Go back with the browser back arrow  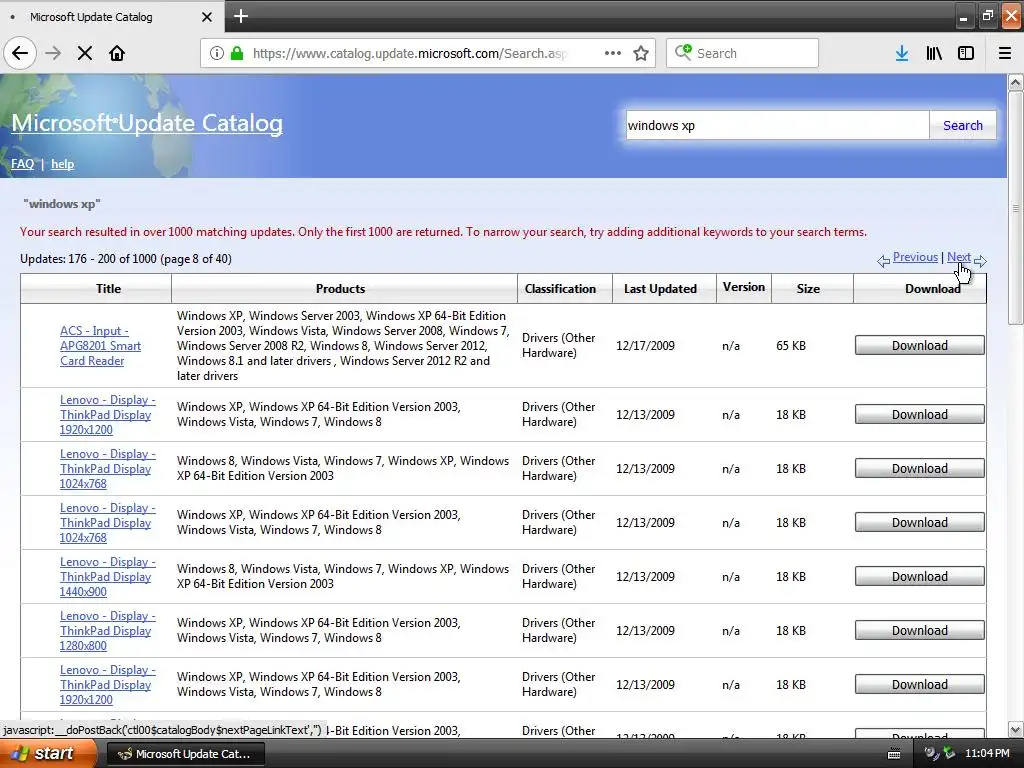click(20, 53)
